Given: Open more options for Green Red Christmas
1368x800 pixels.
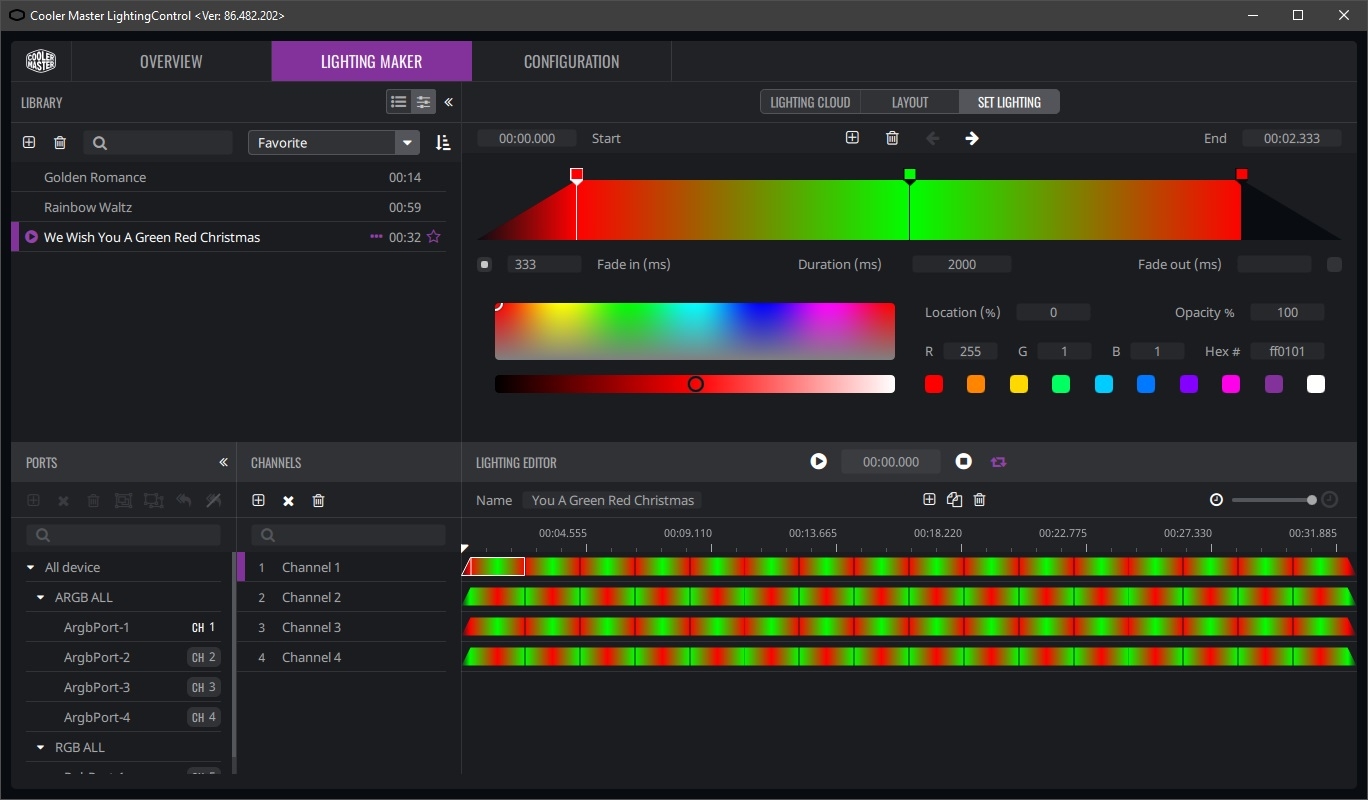Looking at the screenshot, I should pyautogui.click(x=376, y=237).
